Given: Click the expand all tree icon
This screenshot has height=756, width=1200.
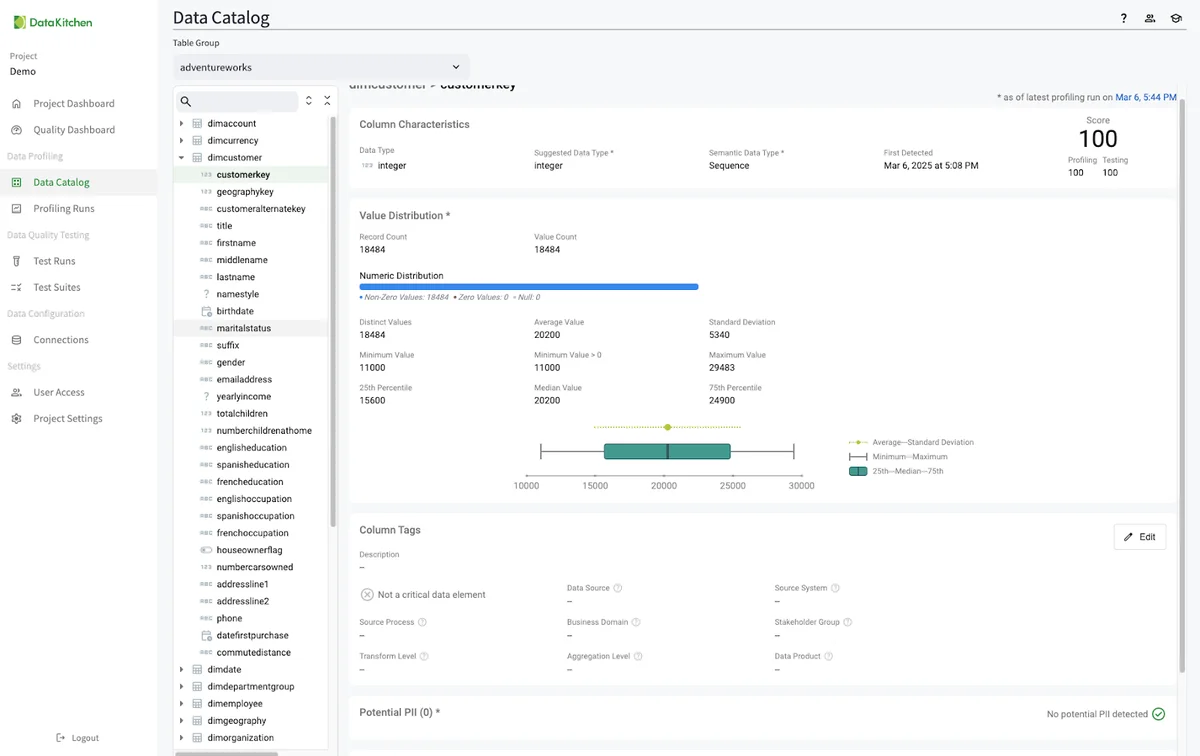Looking at the screenshot, I should coord(309,101).
